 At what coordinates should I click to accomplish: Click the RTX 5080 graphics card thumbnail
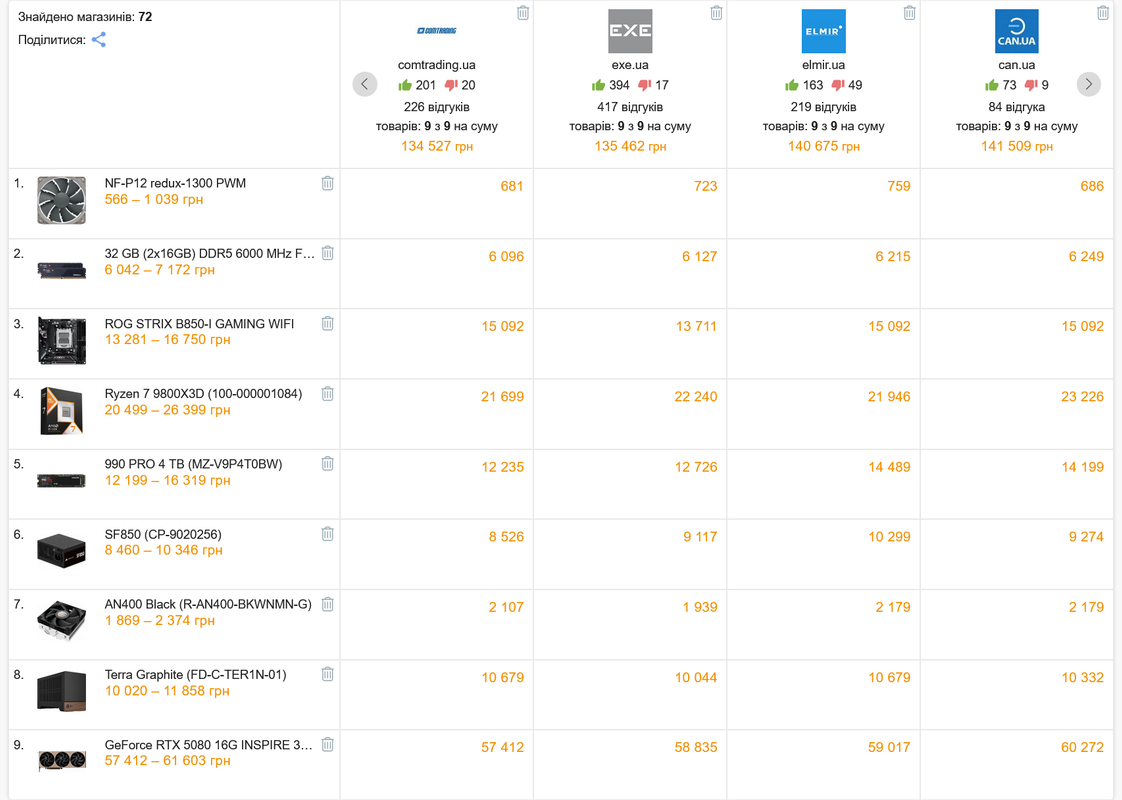62,760
